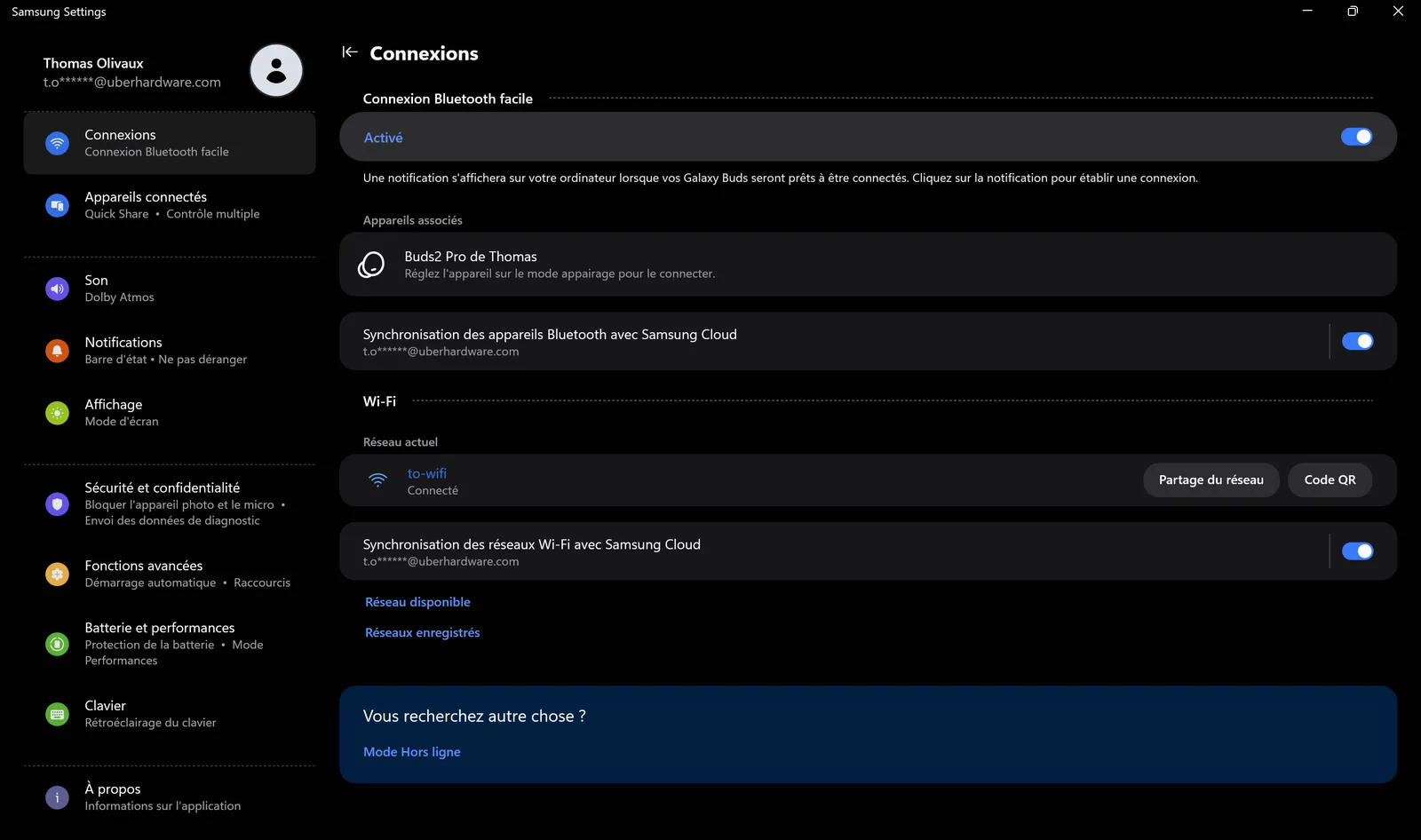Minimize the Samsung Settings window
The image size is (1421, 840).
pos(1307,12)
